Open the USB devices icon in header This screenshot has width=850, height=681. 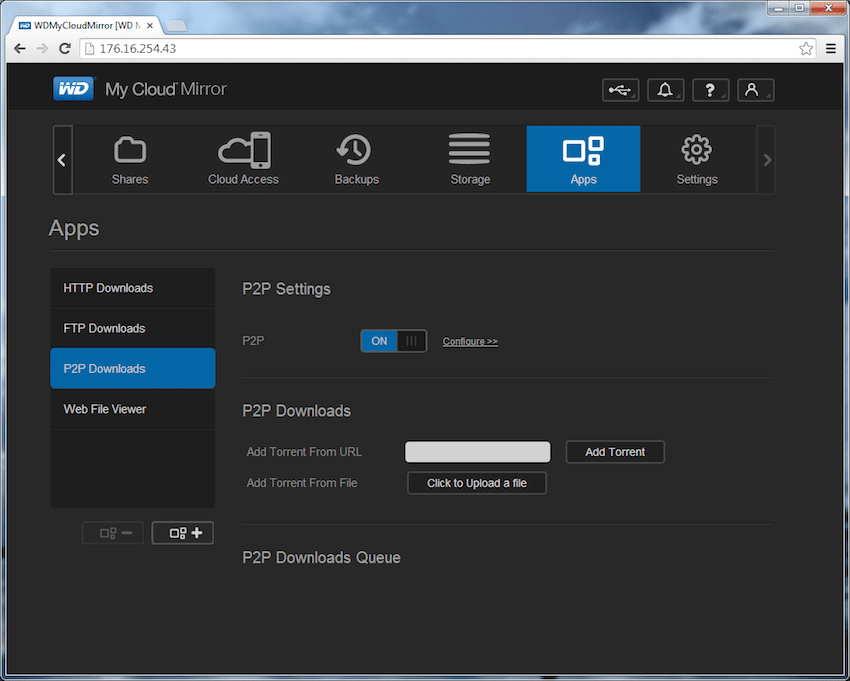tap(620, 90)
